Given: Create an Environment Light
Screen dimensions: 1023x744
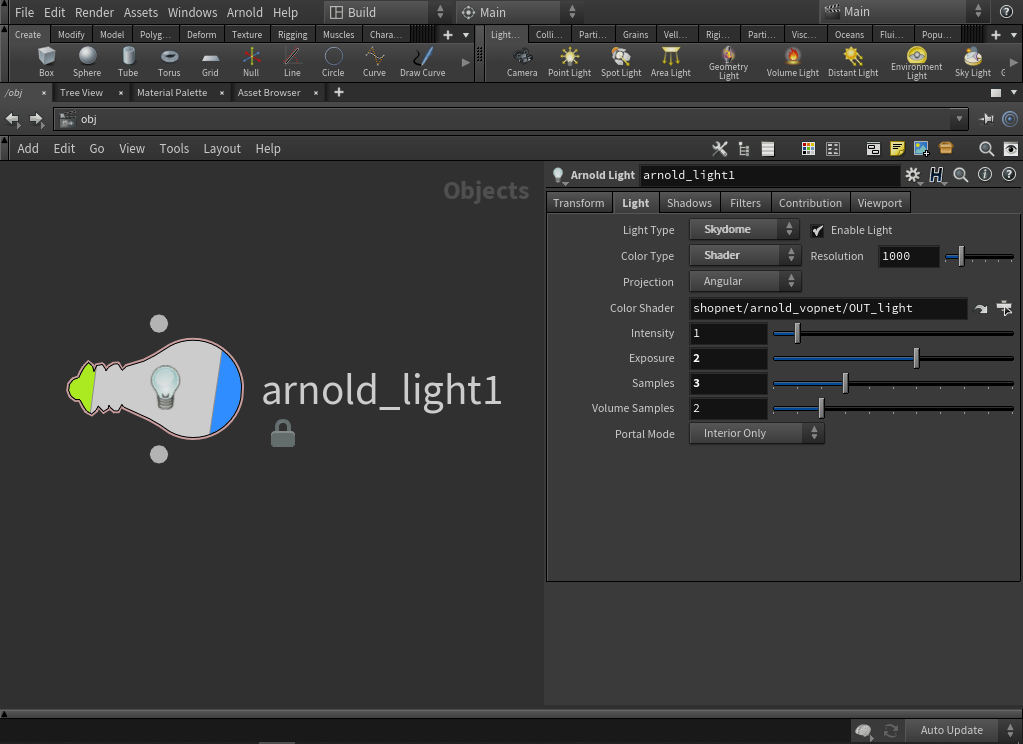Looking at the screenshot, I should click(917, 63).
